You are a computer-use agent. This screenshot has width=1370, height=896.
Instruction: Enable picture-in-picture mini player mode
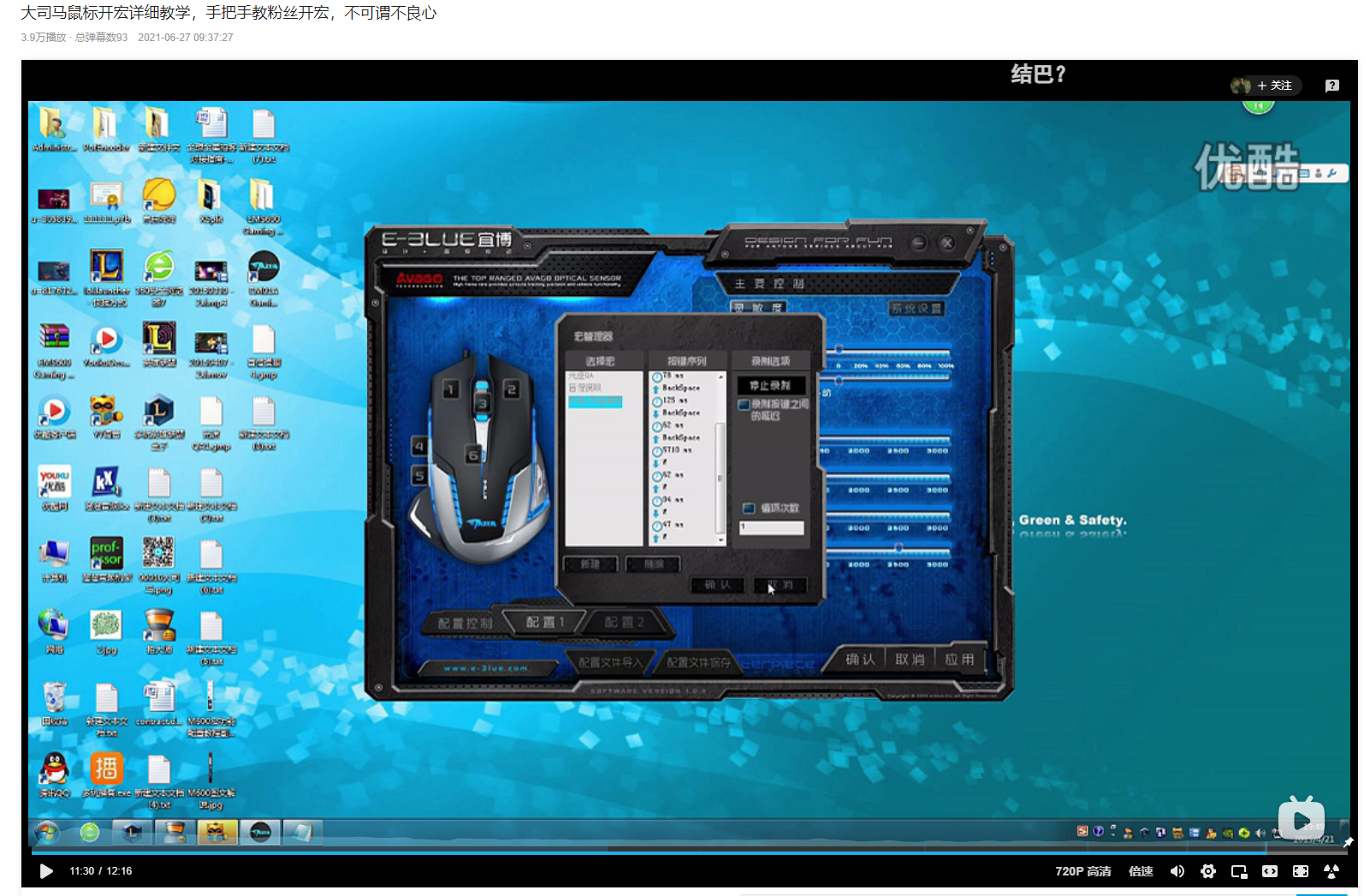pyautogui.click(x=1238, y=871)
